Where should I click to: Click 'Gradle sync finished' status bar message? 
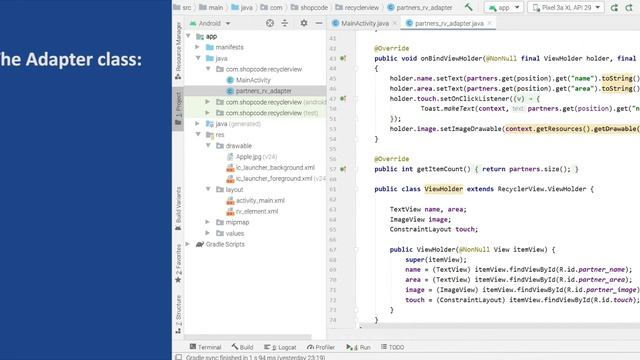coord(256,358)
